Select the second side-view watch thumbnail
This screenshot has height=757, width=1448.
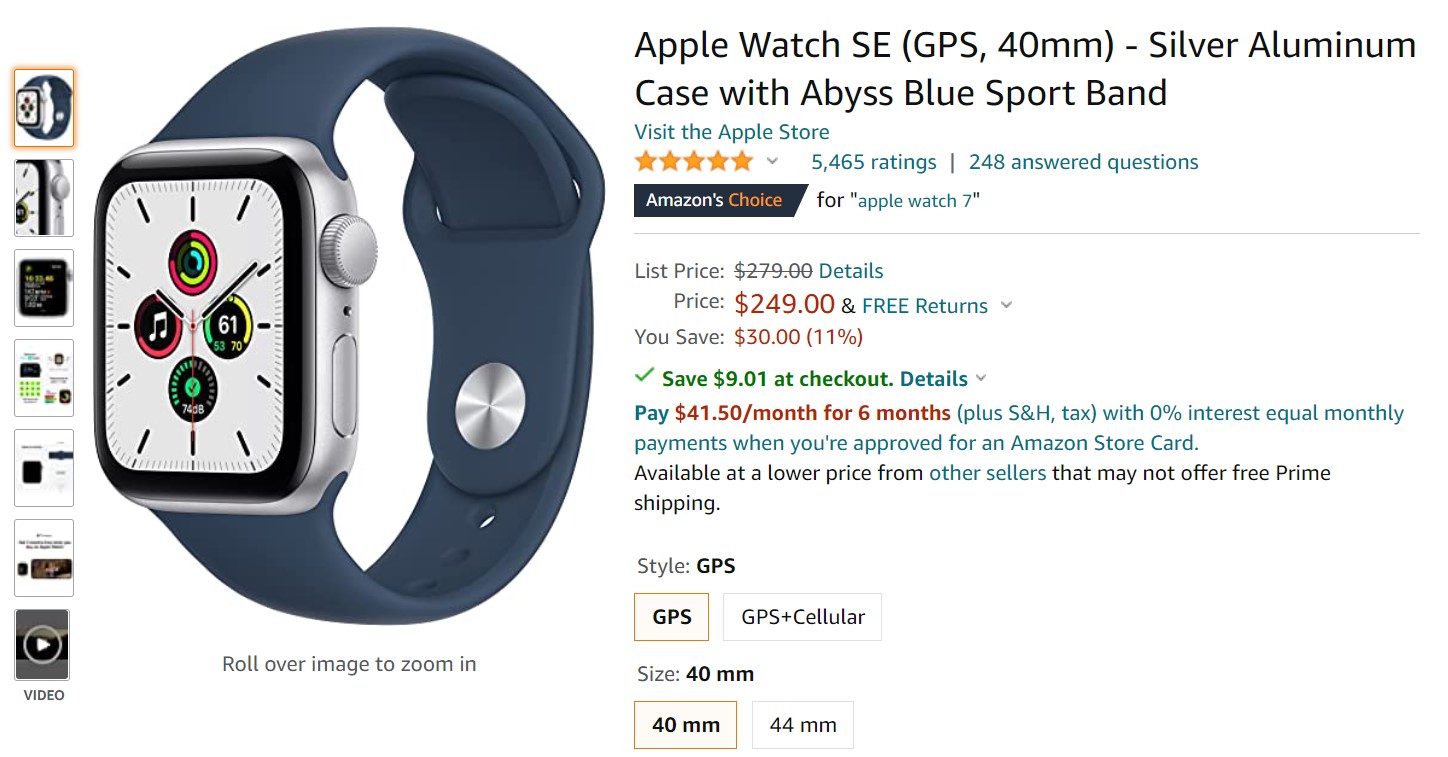[44, 198]
